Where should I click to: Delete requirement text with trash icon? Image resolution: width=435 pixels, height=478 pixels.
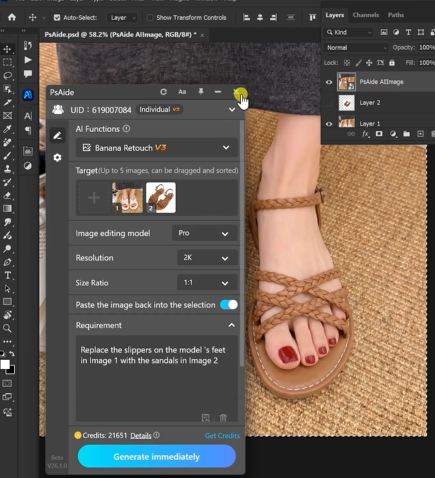(223, 418)
